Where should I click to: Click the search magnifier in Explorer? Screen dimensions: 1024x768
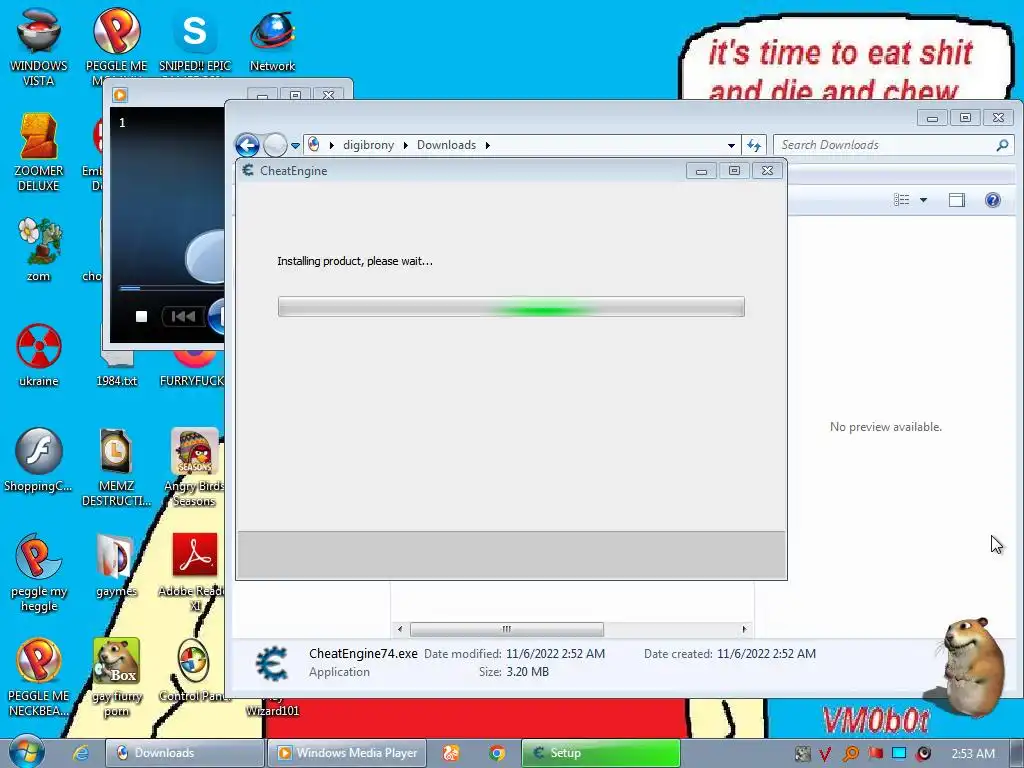click(x=1002, y=145)
